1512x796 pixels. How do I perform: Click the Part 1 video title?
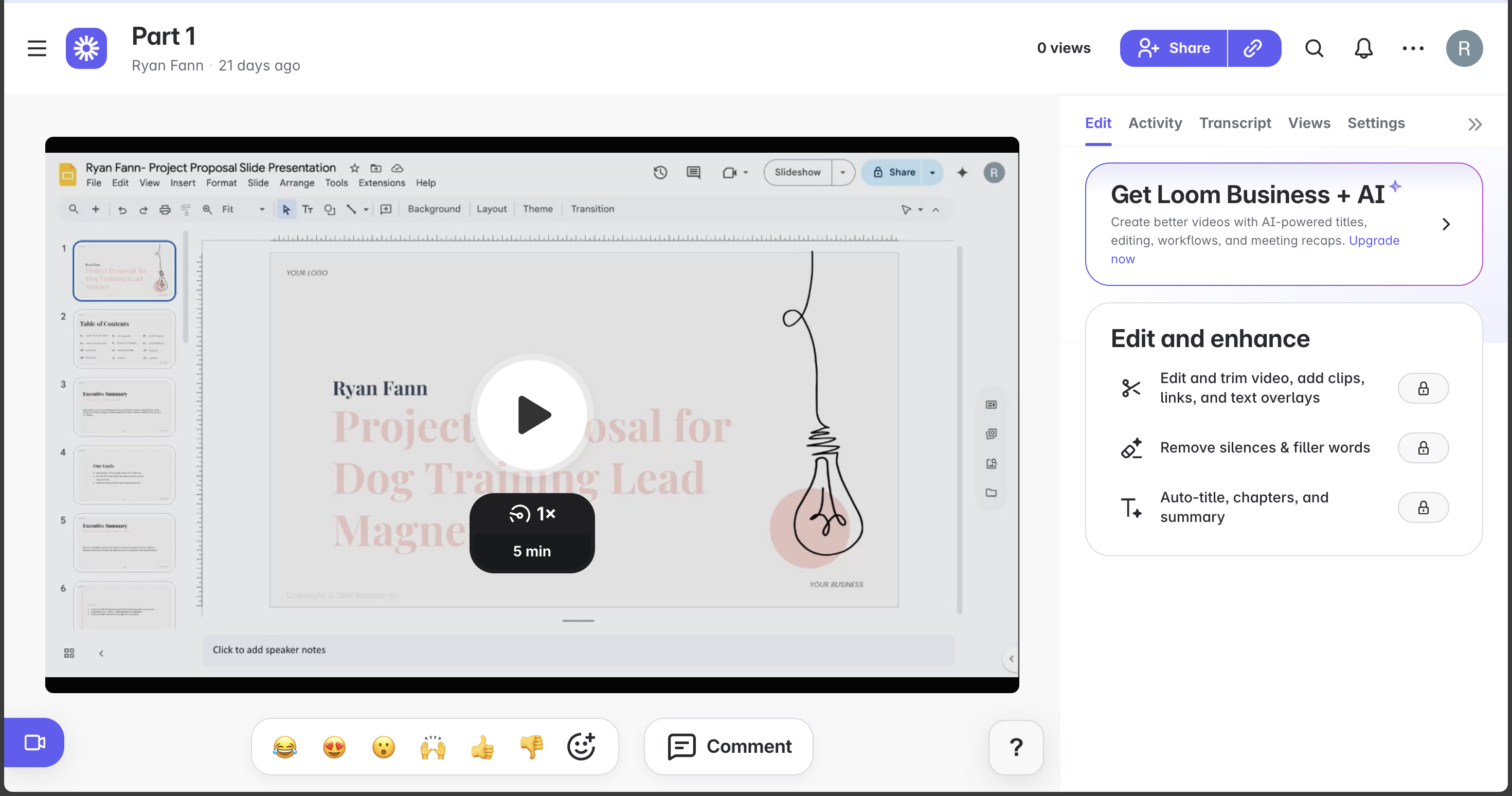click(x=163, y=37)
